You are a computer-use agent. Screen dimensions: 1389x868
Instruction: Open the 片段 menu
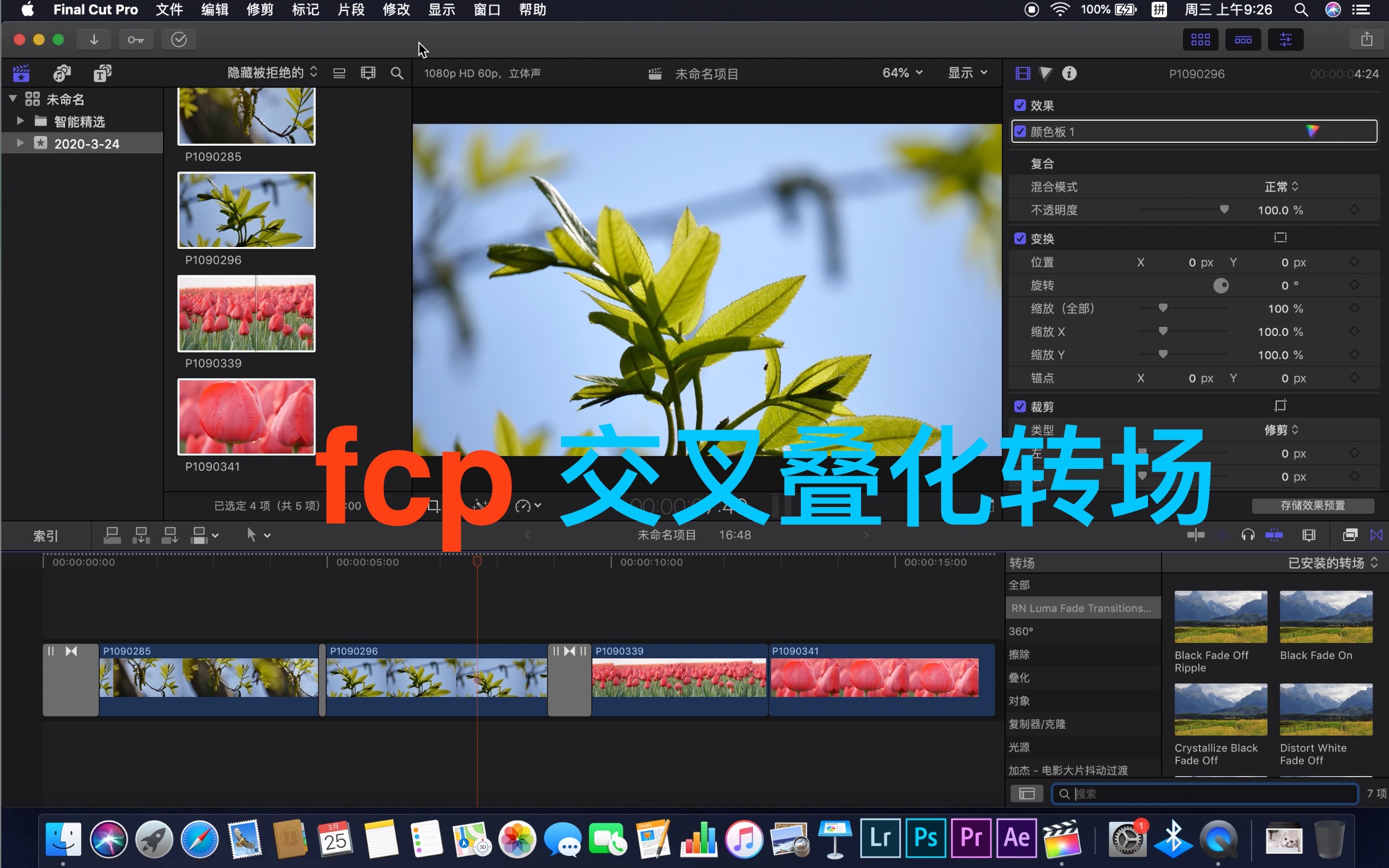[x=351, y=10]
